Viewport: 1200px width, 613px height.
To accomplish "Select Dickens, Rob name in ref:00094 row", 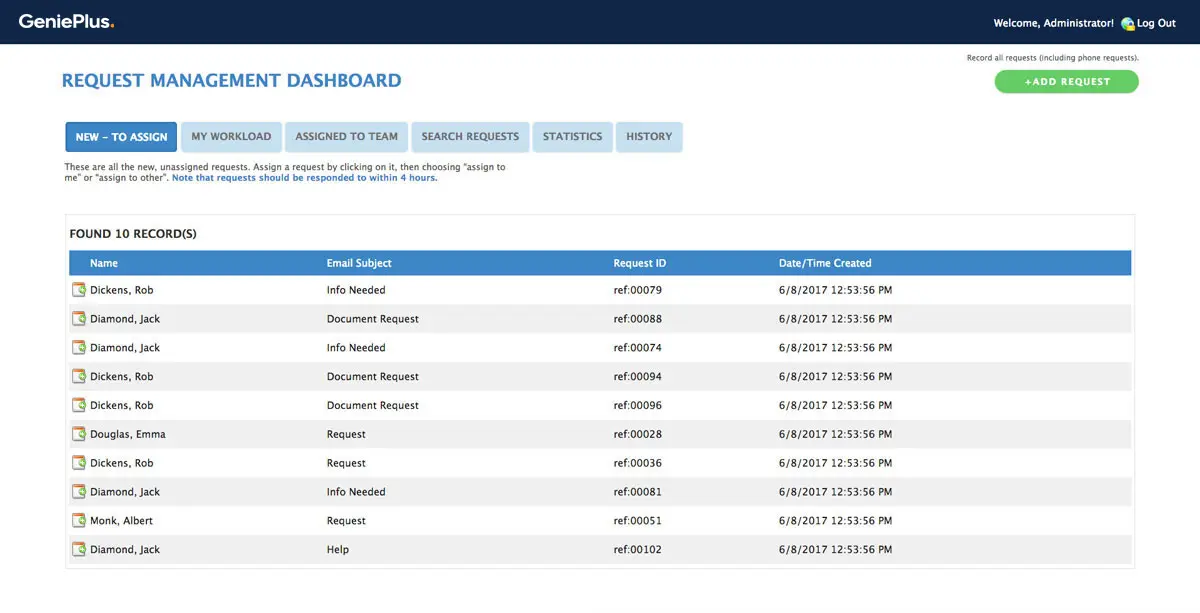I will pyautogui.click(x=122, y=377).
